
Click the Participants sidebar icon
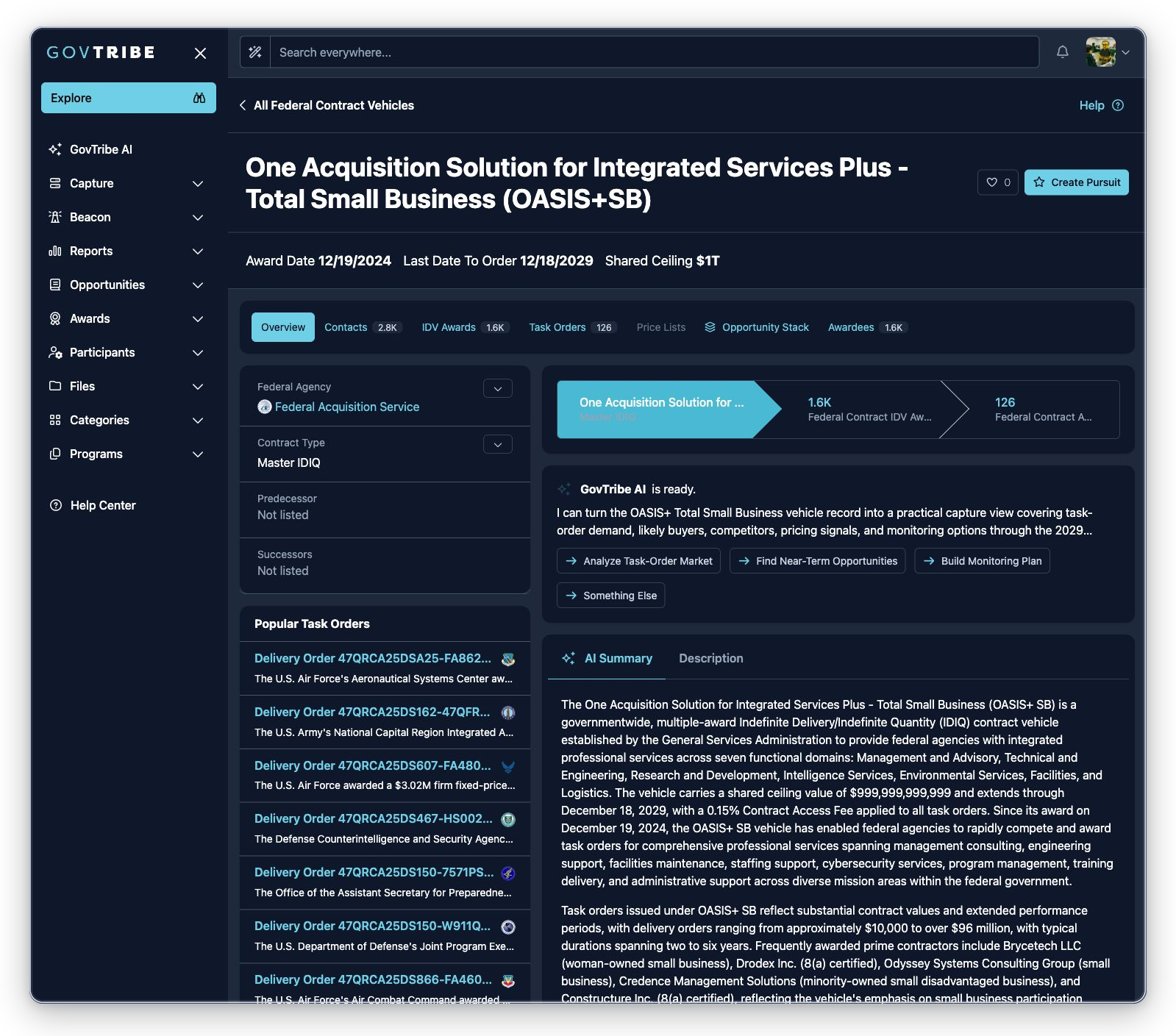pos(55,352)
